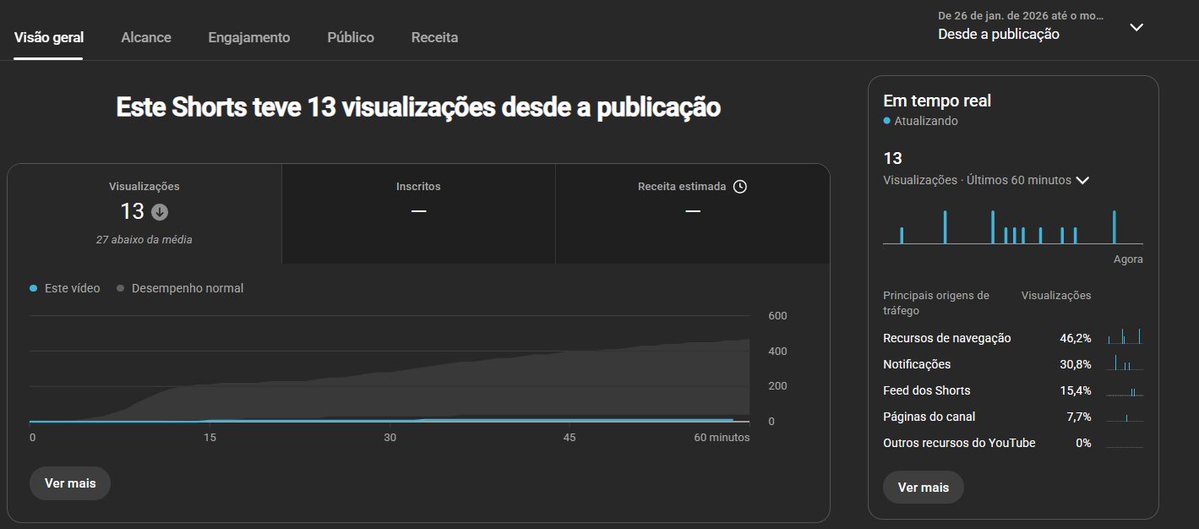Click the 30,8% percentage value

pos(1075,364)
